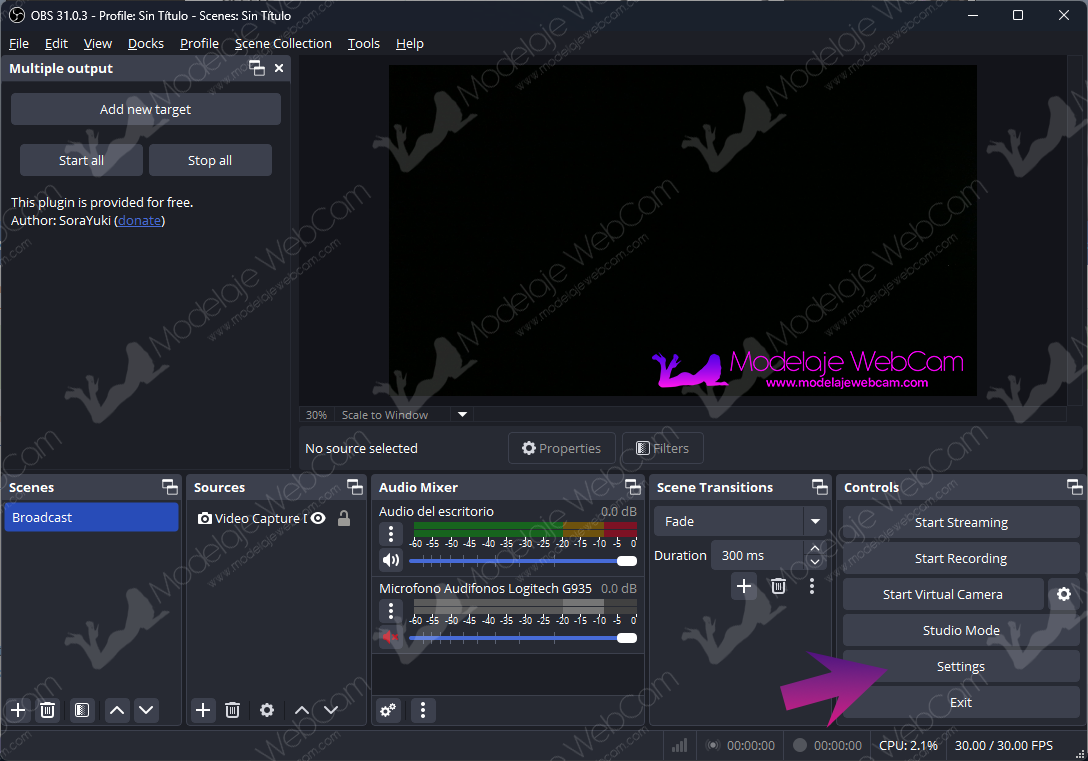Follow the donate link
1088x761 pixels.
139,220
